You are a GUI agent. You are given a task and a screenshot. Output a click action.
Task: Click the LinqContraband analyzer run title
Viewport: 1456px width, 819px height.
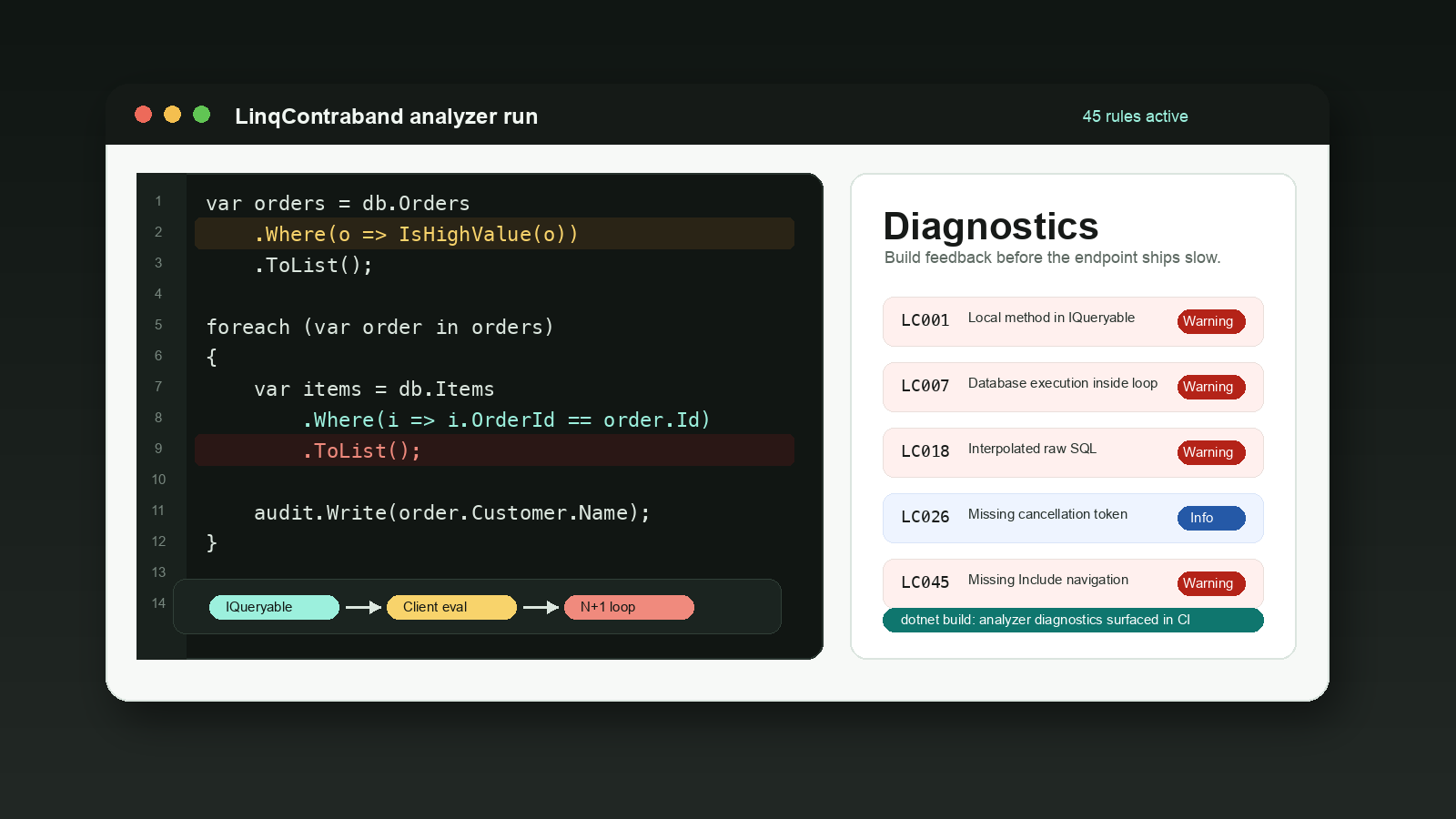(386, 116)
